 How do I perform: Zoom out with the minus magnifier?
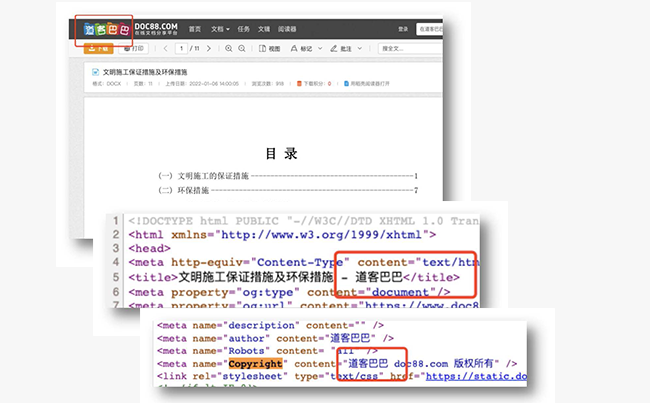tap(242, 49)
